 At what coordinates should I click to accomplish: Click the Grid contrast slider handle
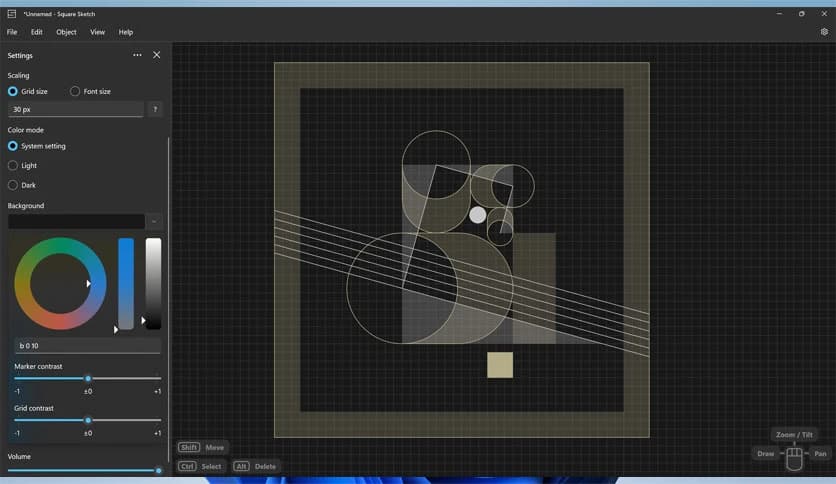tap(88, 420)
